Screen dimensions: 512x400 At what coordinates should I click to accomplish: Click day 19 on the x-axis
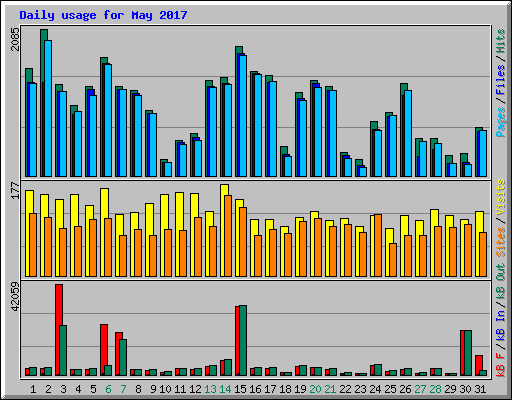click(300, 389)
